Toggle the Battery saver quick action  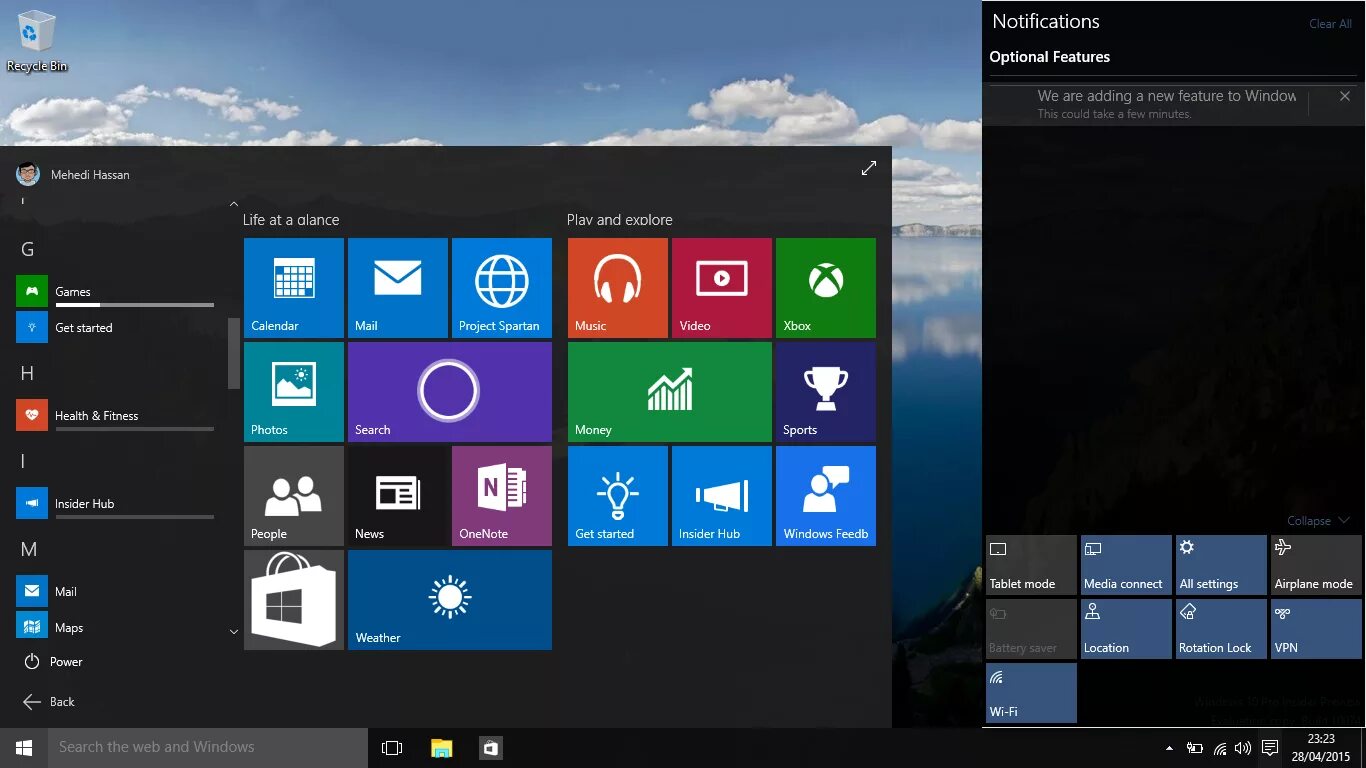pyautogui.click(x=1031, y=629)
